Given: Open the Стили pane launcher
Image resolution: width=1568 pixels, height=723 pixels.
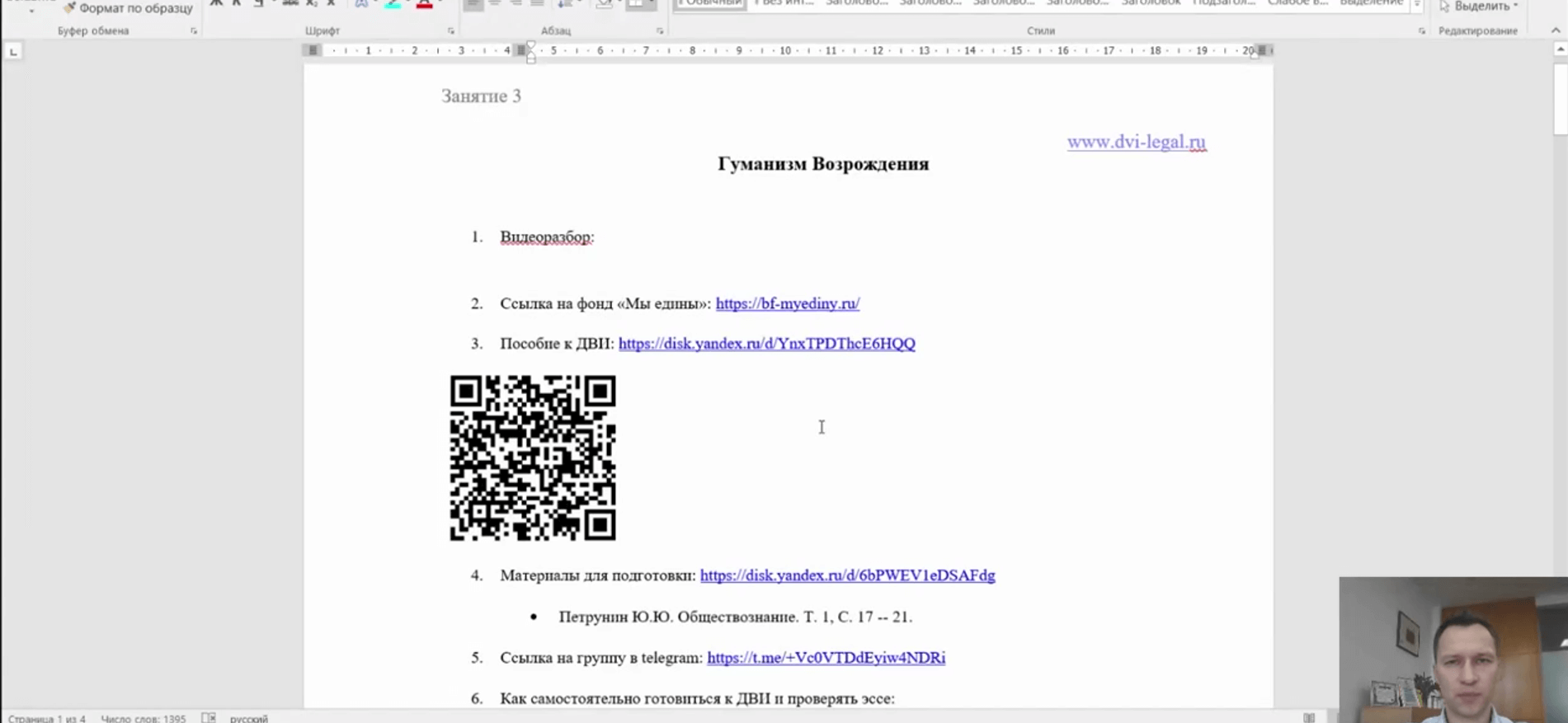Looking at the screenshot, I should pos(1422,31).
